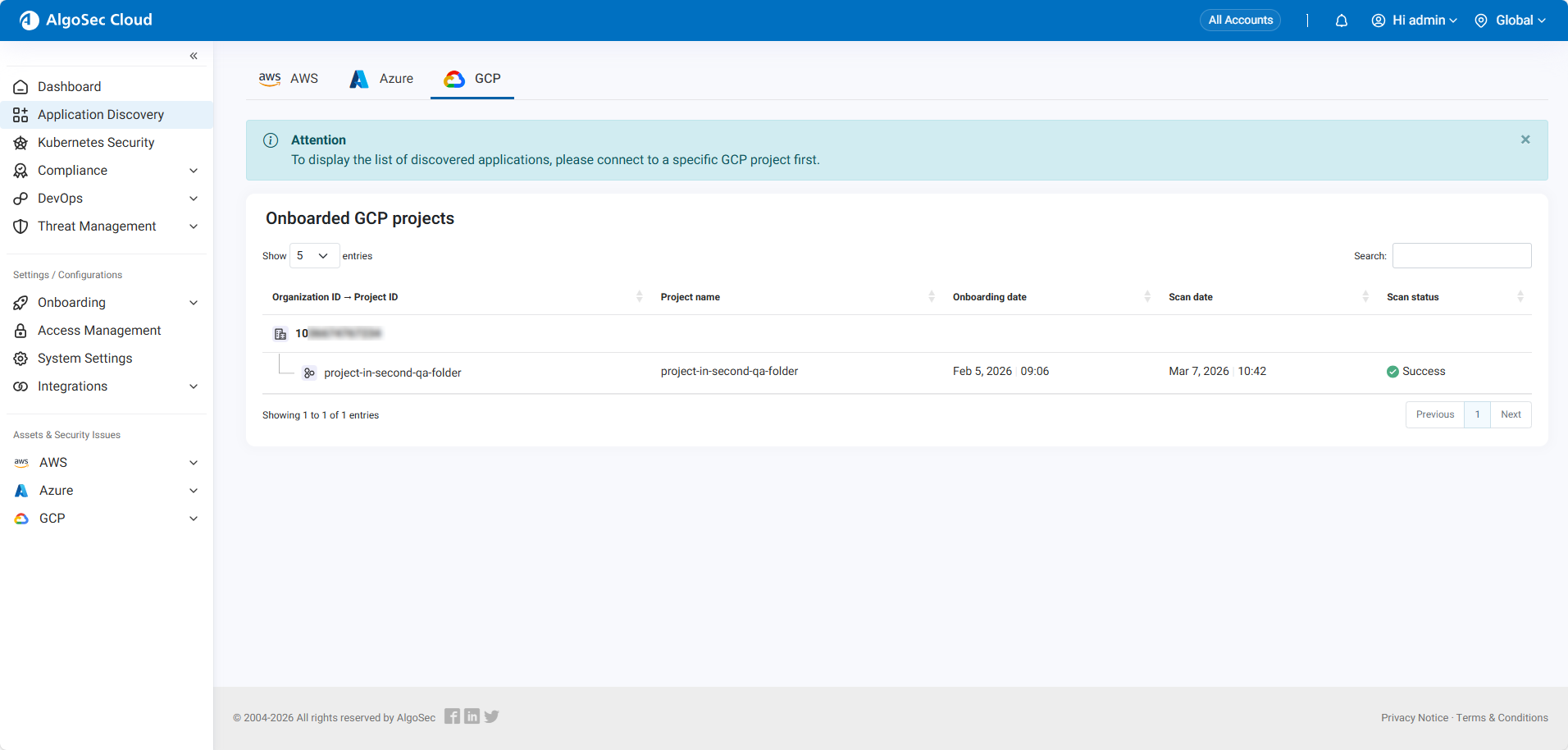The height and width of the screenshot is (750, 1568).
Task: Open the LinkedIn icon in the footer
Action: click(472, 716)
